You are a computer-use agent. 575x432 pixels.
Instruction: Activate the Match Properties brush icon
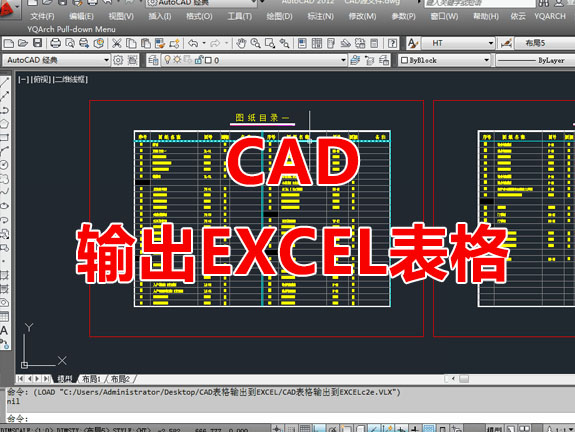point(160,43)
